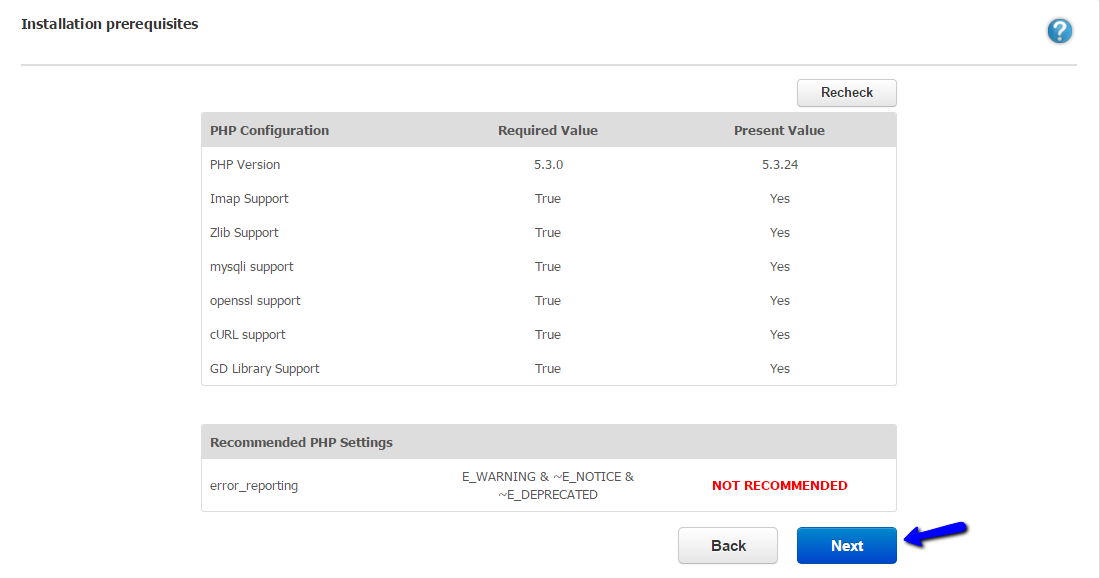Open help via the blue question mark icon
This screenshot has width=1100, height=578.
[x=1059, y=31]
